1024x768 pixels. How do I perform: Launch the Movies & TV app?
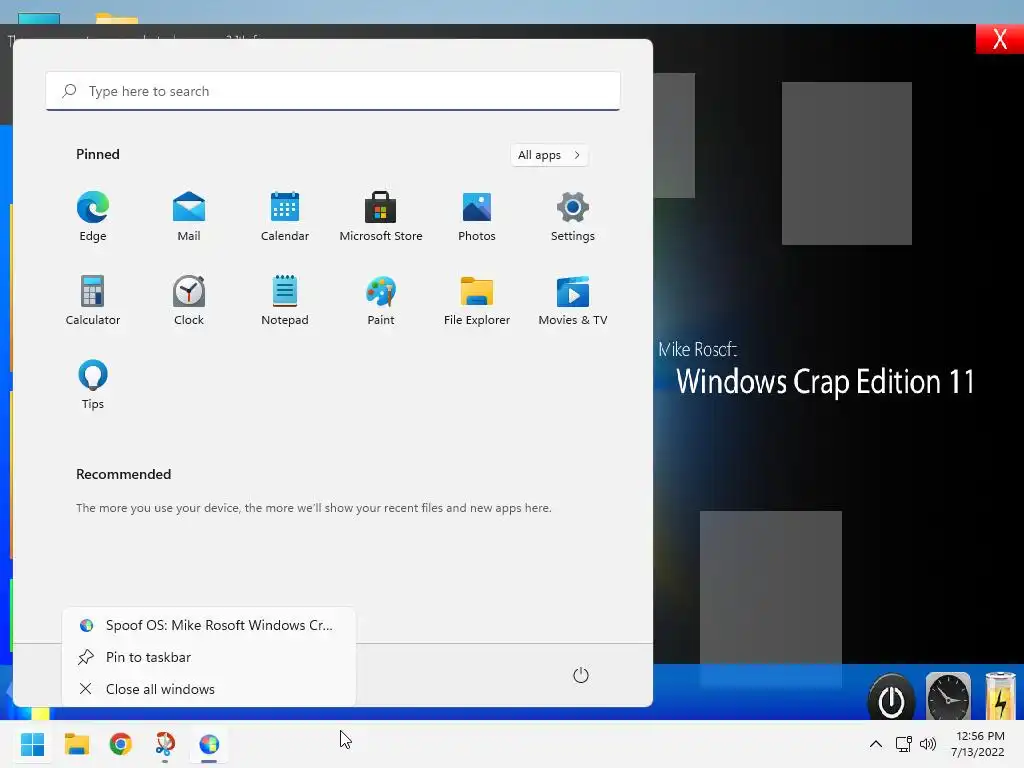573,300
